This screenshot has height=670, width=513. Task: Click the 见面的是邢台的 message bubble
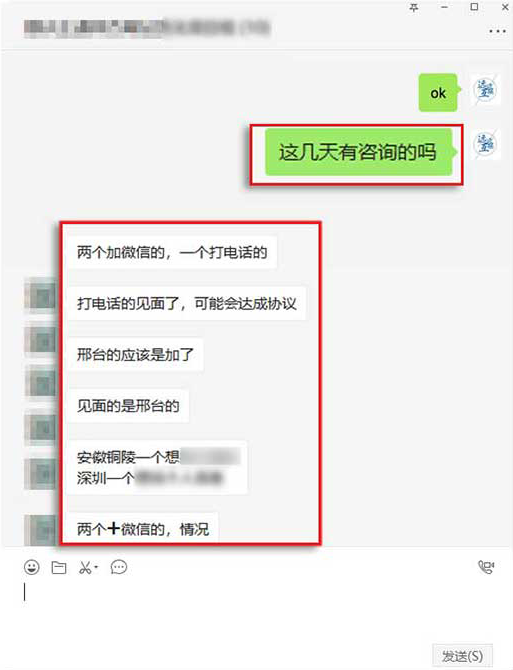[x=128, y=406]
